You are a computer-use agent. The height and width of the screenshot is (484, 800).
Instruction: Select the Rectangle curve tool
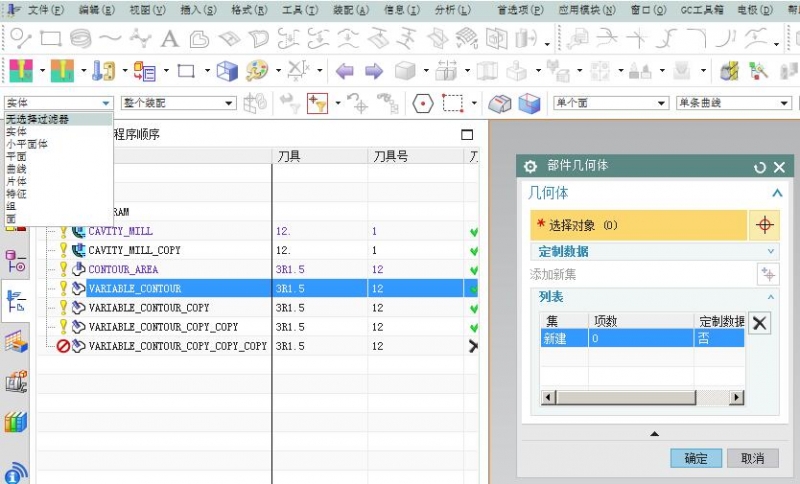(51, 38)
